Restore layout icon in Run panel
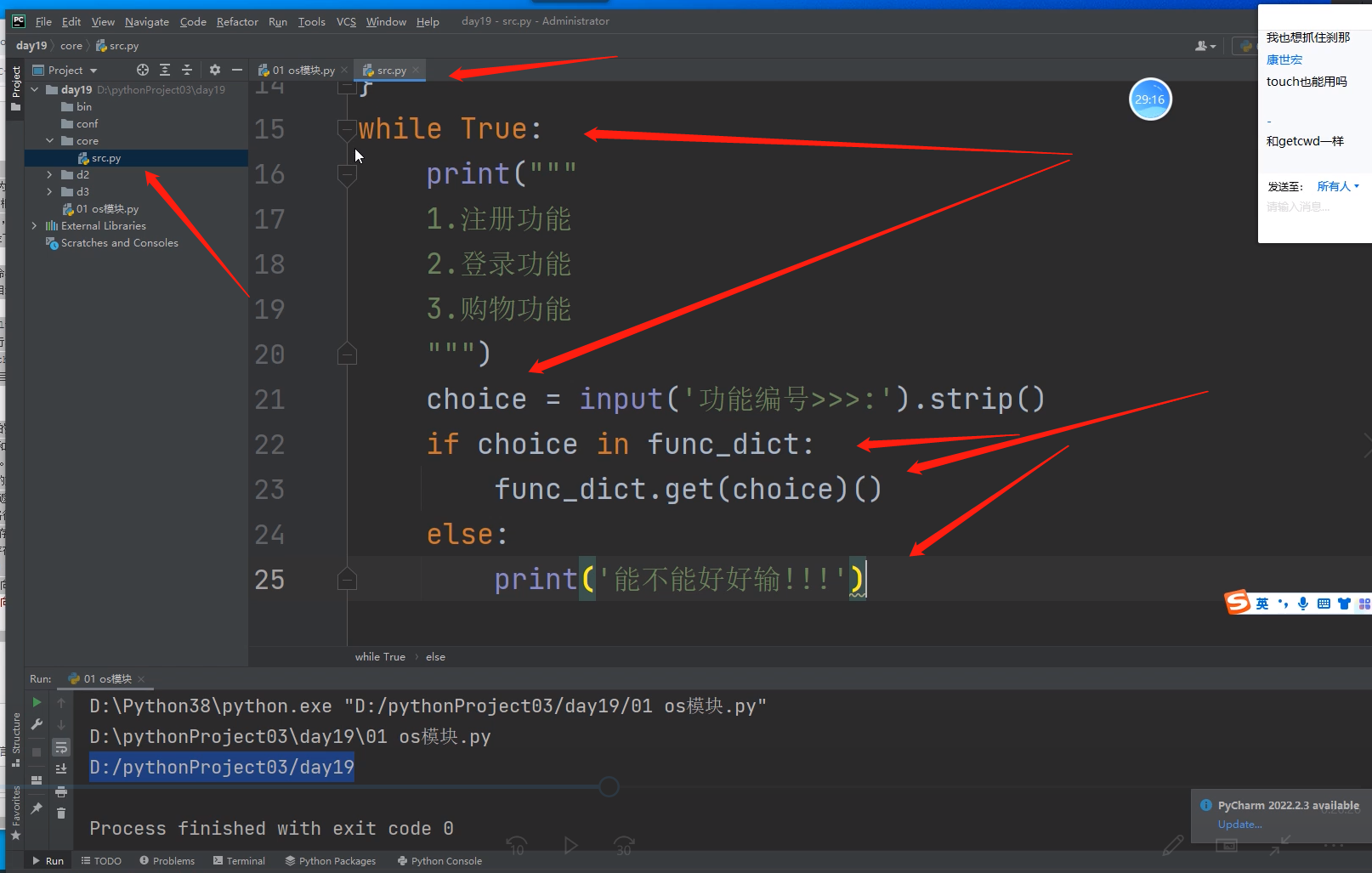The width and height of the screenshot is (1372, 873). point(37,780)
